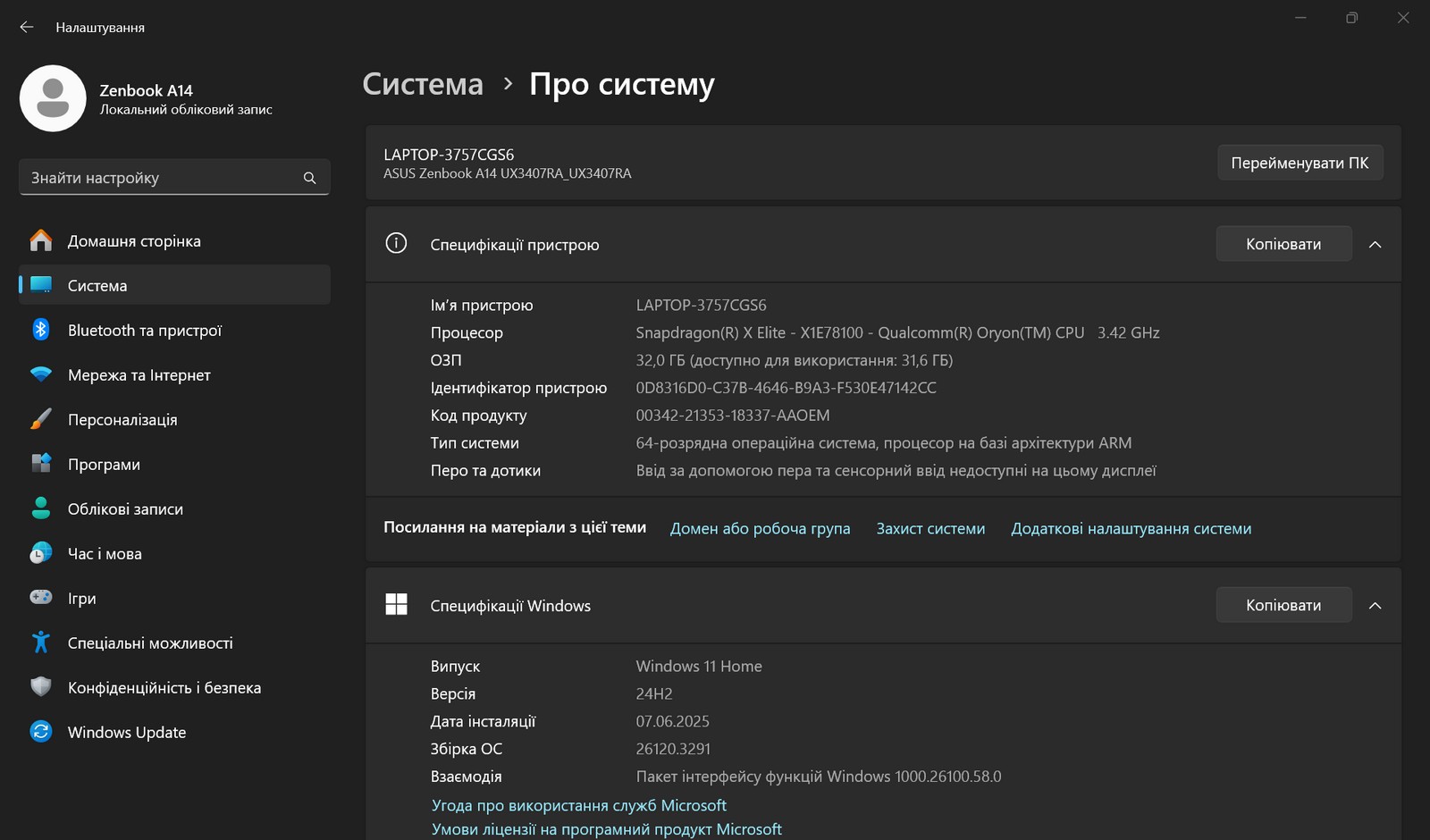Click the Windows Update sync icon
This screenshot has height=840, width=1430.
tap(41, 732)
